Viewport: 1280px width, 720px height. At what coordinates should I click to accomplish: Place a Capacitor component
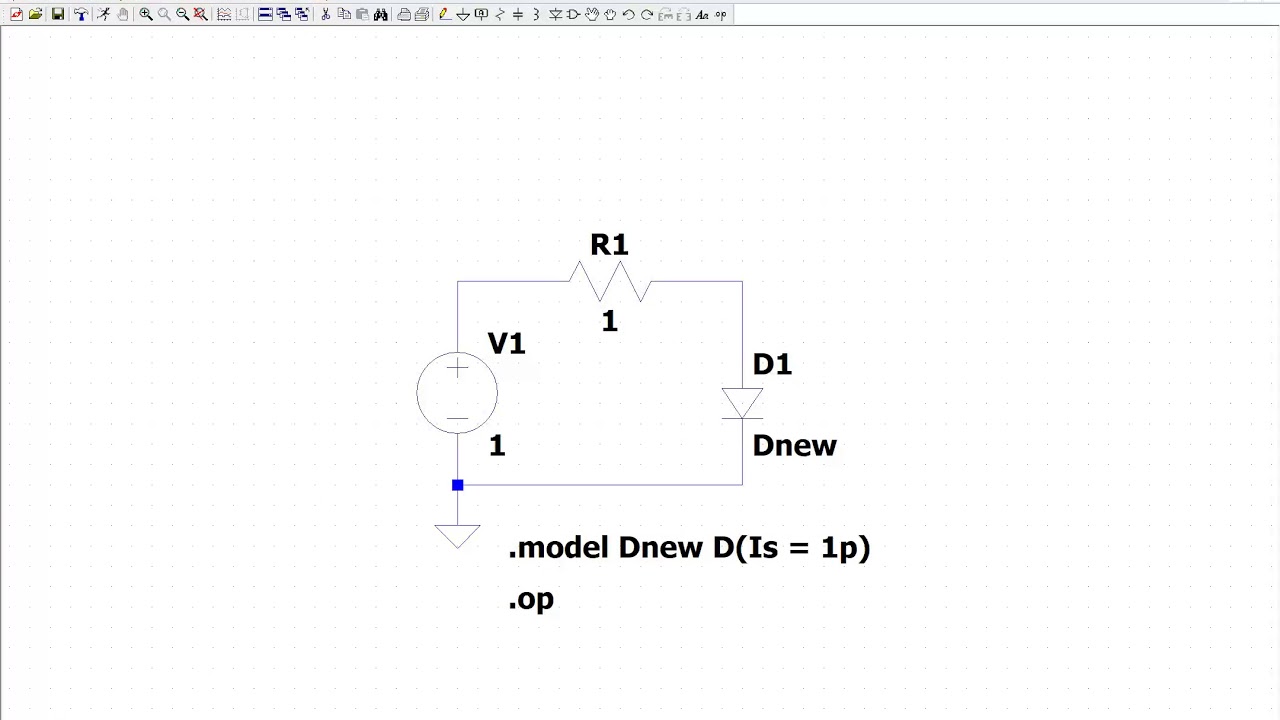(x=518, y=14)
